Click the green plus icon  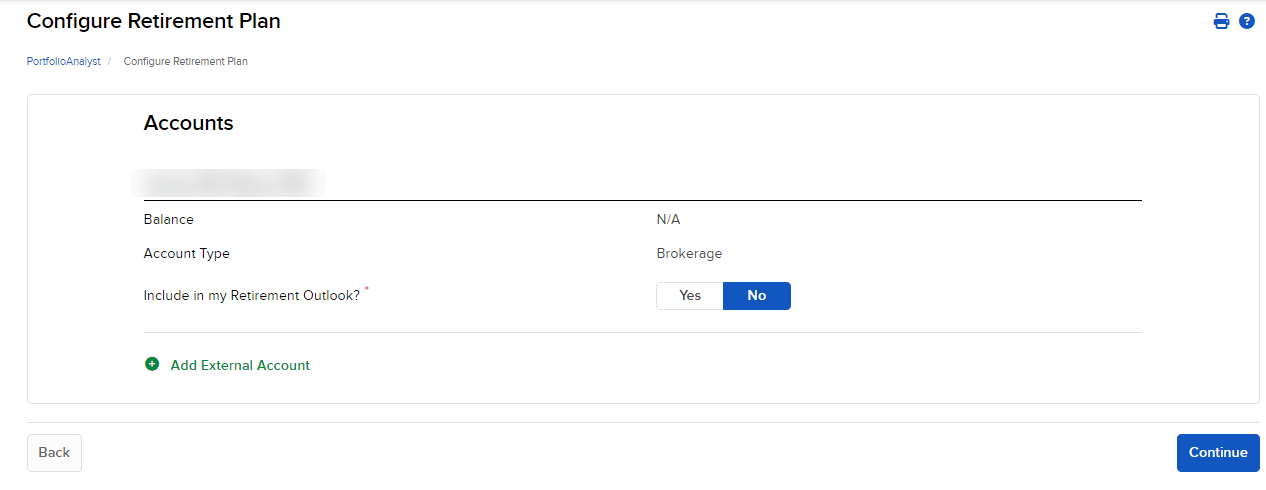click(x=152, y=365)
